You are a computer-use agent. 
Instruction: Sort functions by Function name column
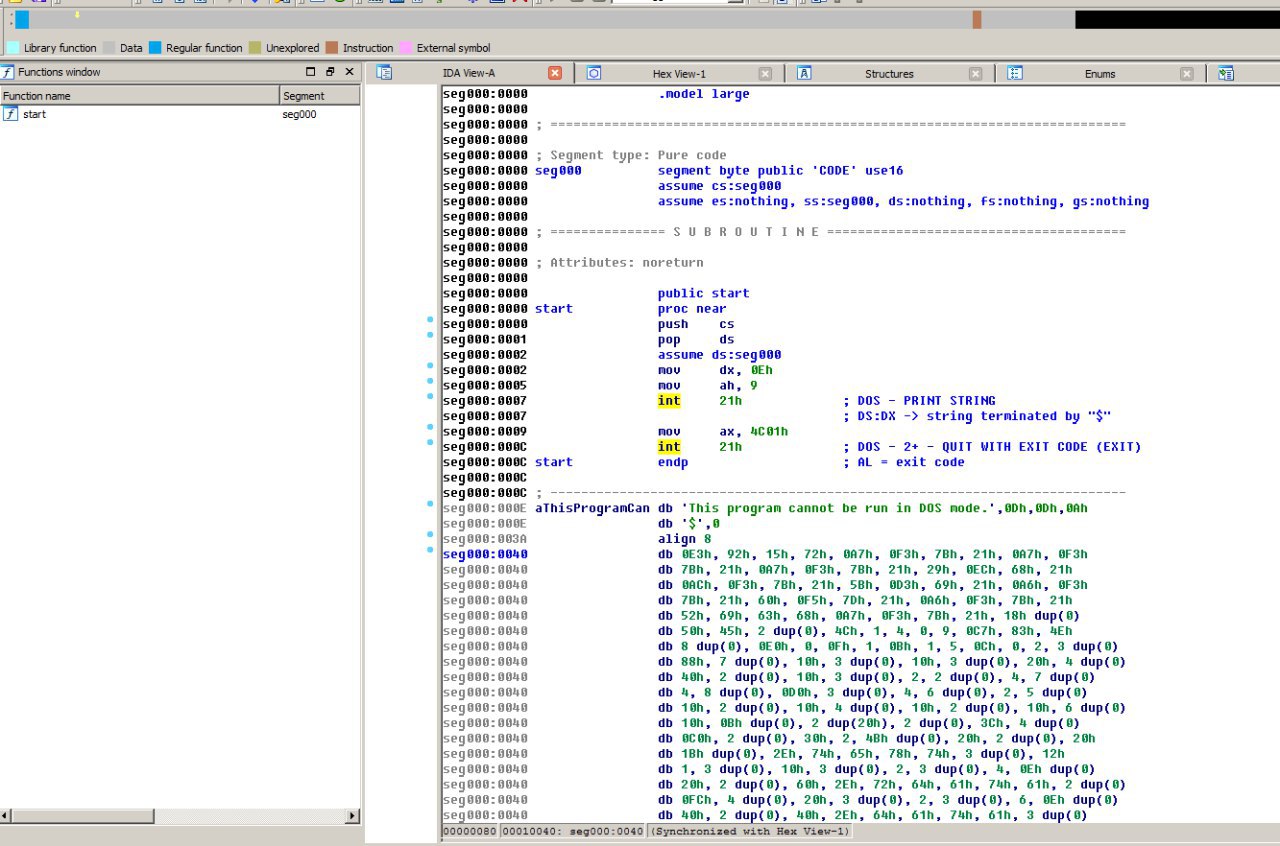[140, 96]
